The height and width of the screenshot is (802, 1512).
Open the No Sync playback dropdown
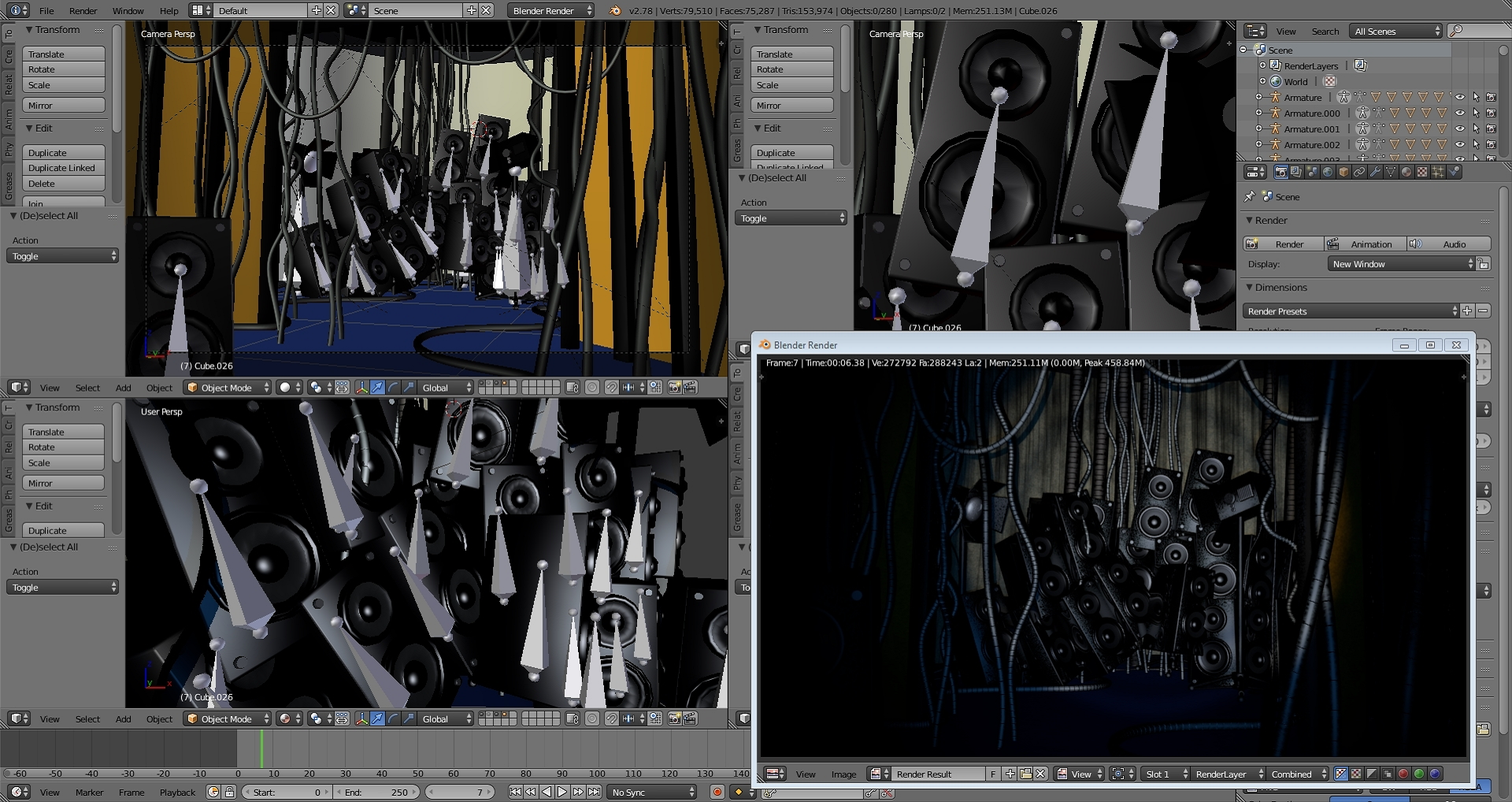(652, 792)
